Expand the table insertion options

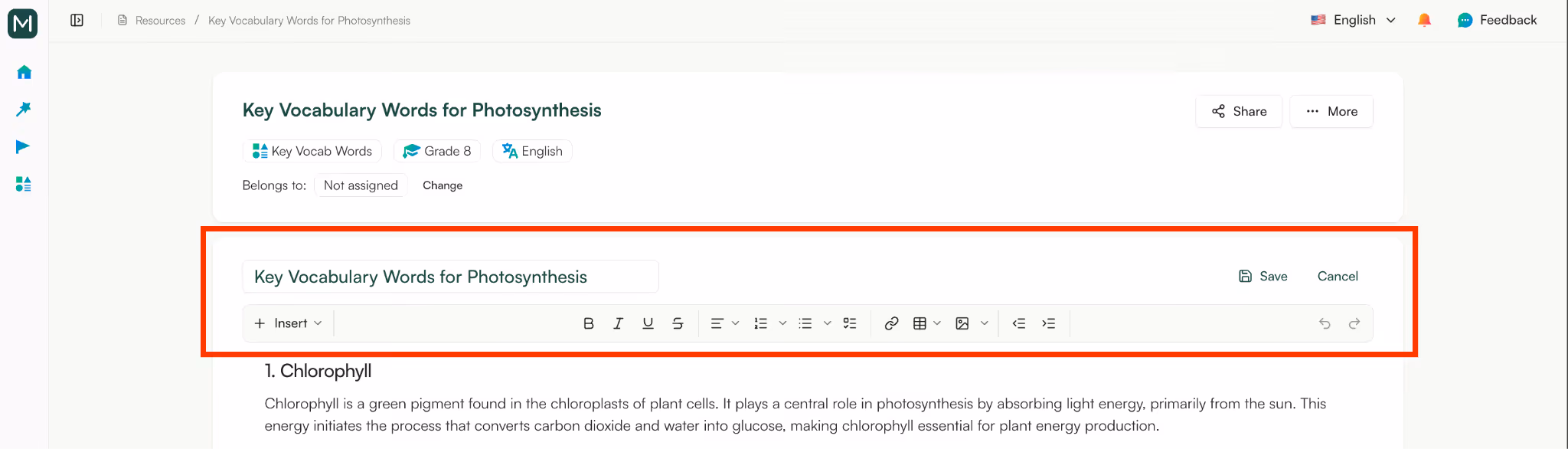click(x=938, y=323)
